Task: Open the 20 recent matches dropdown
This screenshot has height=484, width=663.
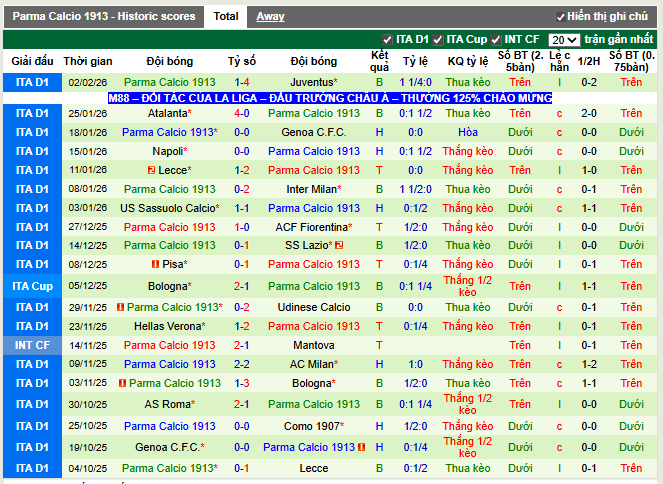Action: click(x=564, y=40)
